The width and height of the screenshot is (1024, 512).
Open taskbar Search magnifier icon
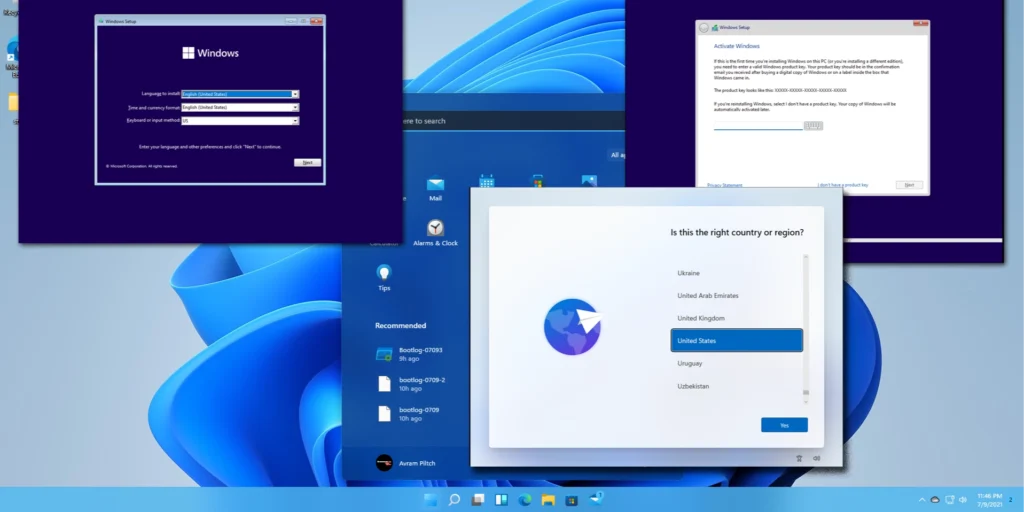454,500
